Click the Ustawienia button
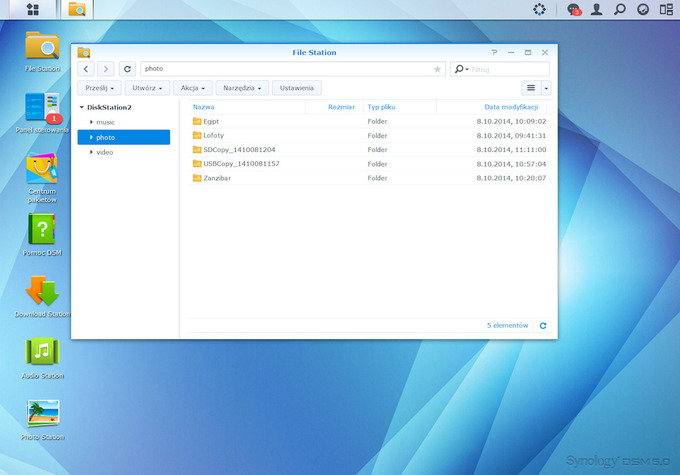 pos(297,88)
